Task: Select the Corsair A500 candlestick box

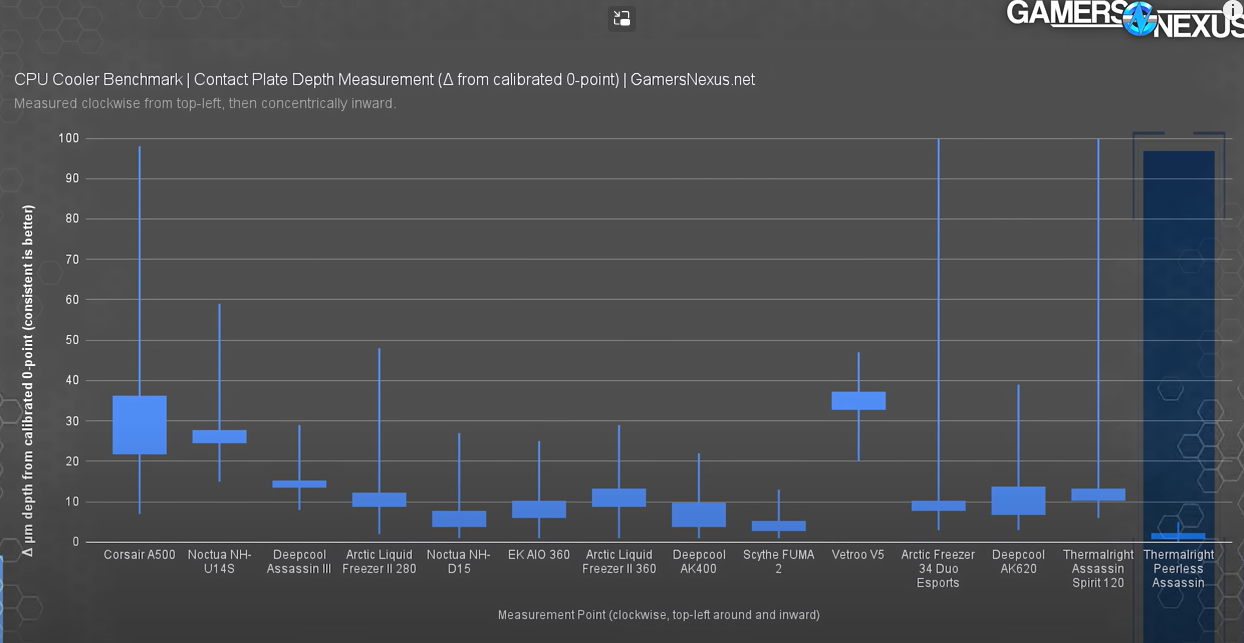Action: (x=139, y=425)
